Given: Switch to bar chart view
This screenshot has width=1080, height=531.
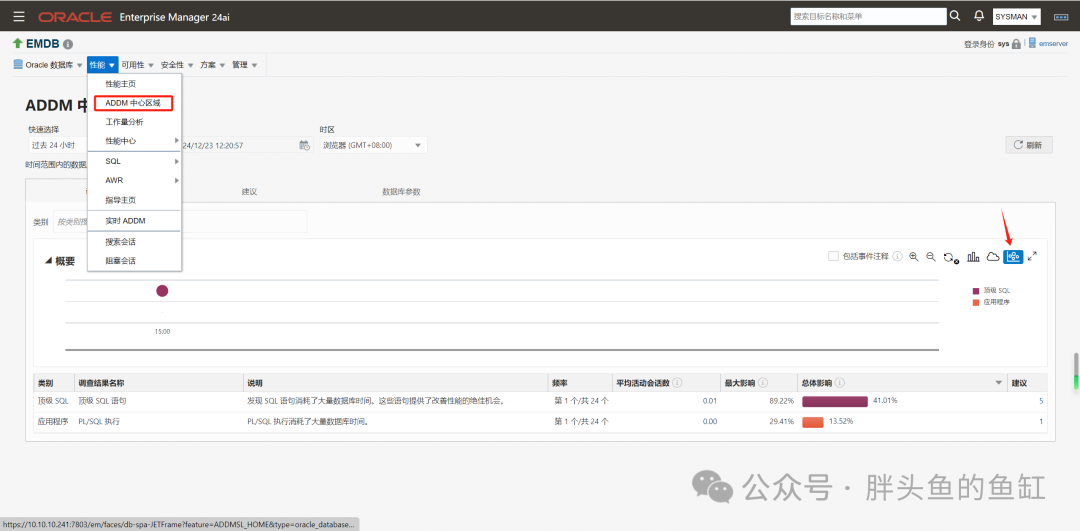Looking at the screenshot, I should coord(973,256).
